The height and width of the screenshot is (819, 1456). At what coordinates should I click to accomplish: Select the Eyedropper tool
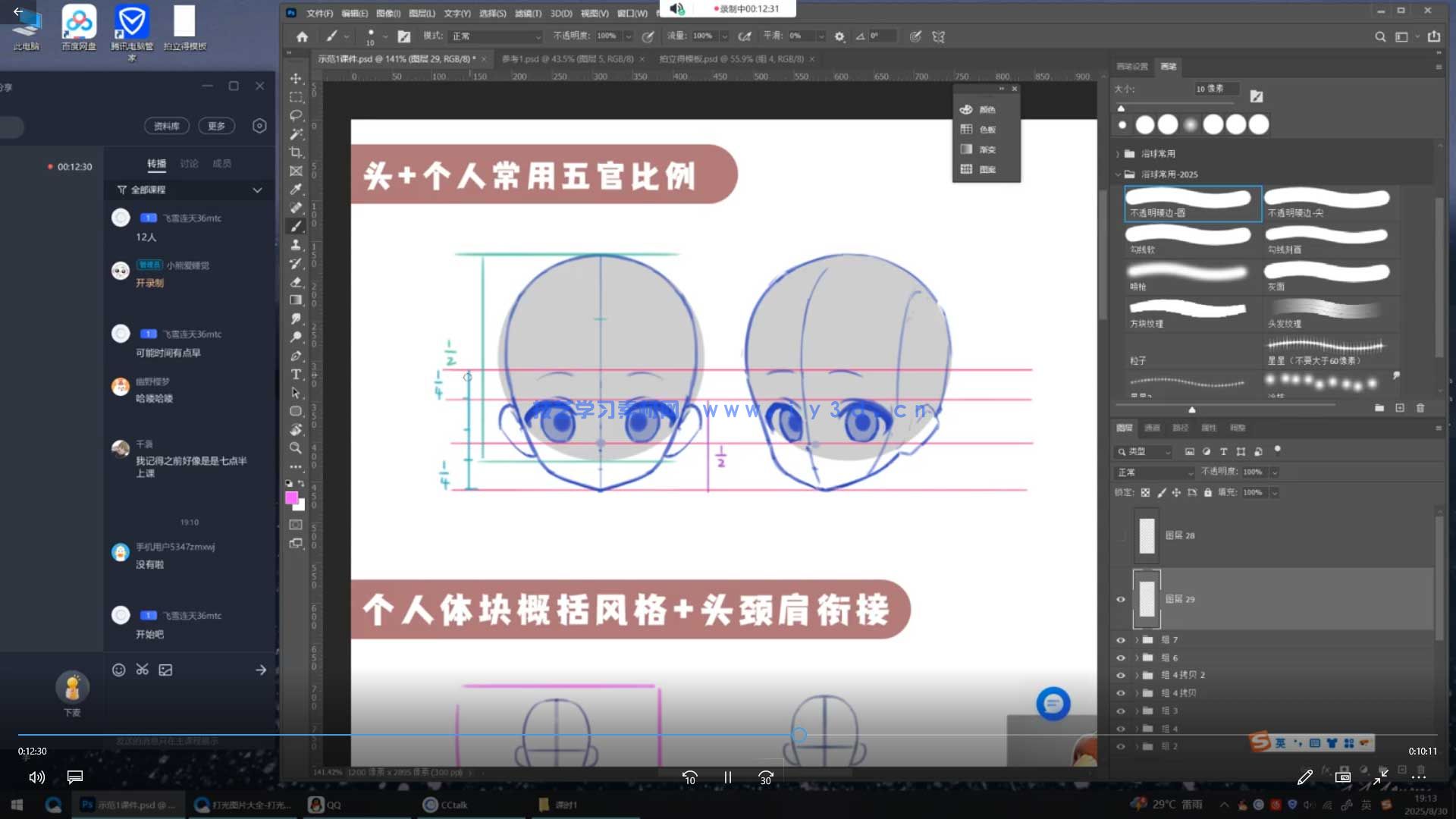coord(296,189)
